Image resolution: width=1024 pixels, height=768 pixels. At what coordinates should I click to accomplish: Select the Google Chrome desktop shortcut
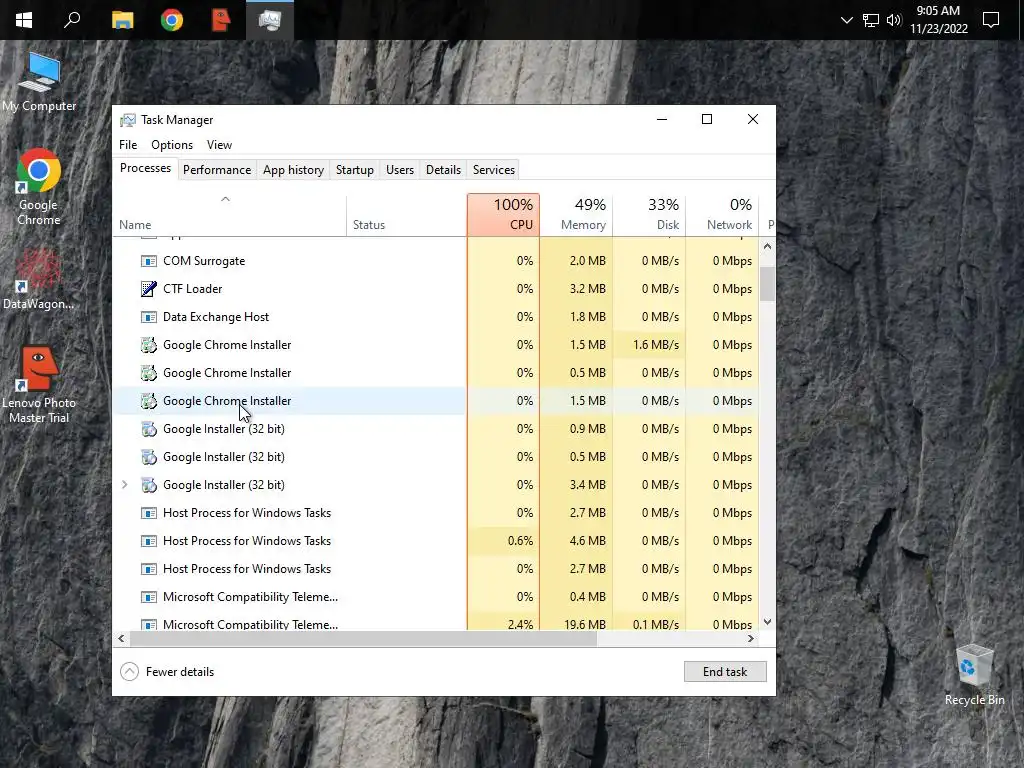point(39,187)
